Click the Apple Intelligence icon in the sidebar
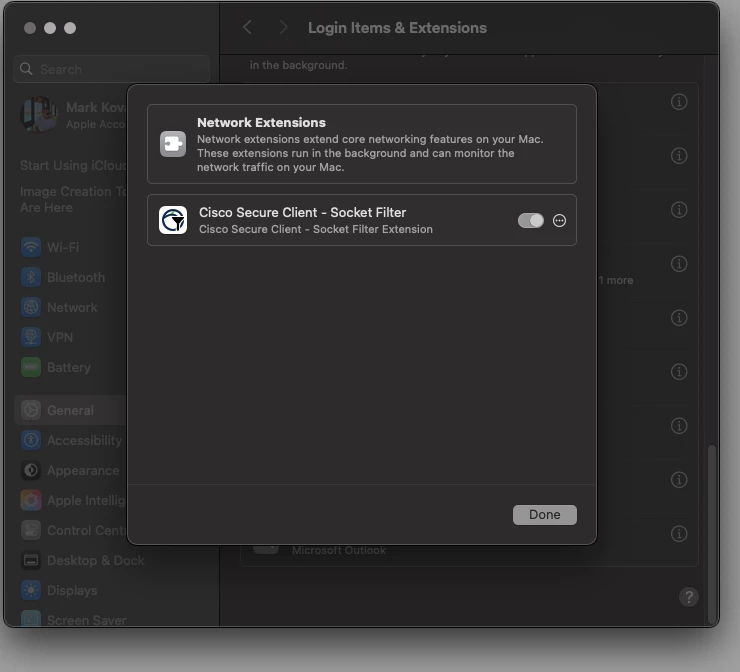The image size is (740, 672). point(31,500)
